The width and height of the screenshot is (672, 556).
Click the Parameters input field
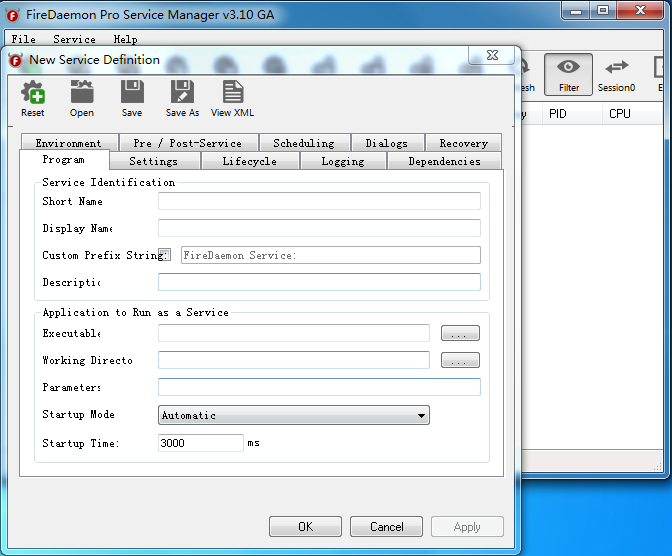(x=319, y=387)
